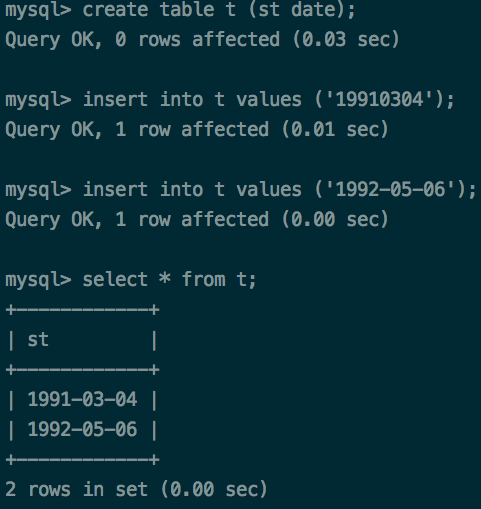Click the '2 rows in set (0.00 sec)' line

pyautogui.click(x=136, y=490)
